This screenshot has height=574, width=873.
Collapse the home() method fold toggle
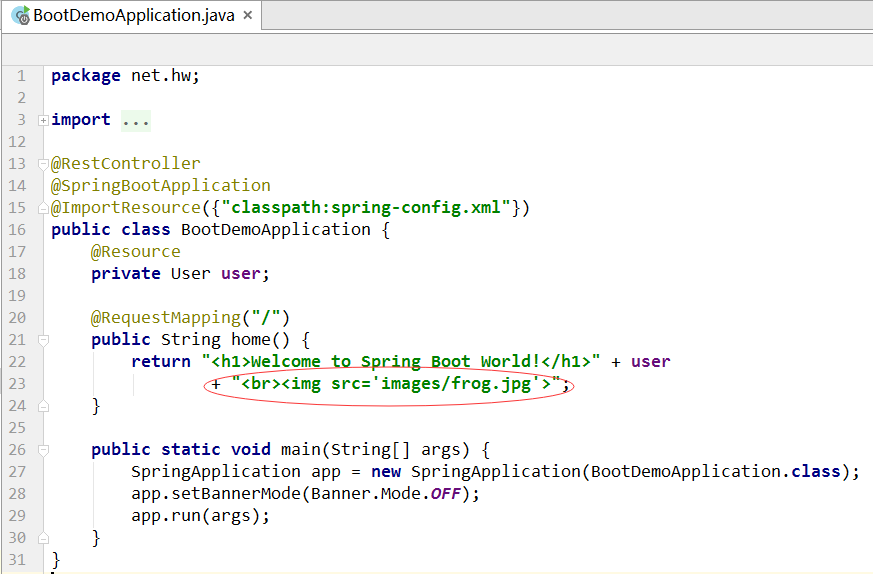click(x=43, y=340)
